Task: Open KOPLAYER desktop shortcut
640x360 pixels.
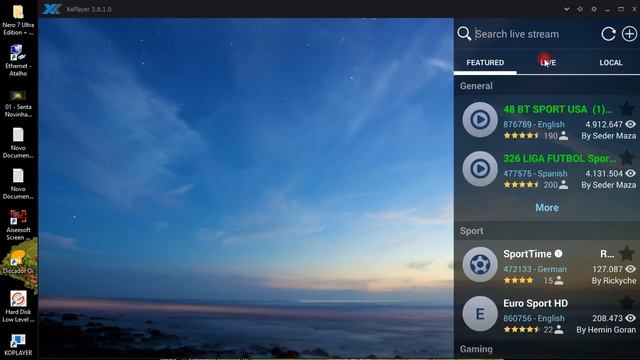Action: (x=18, y=345)
